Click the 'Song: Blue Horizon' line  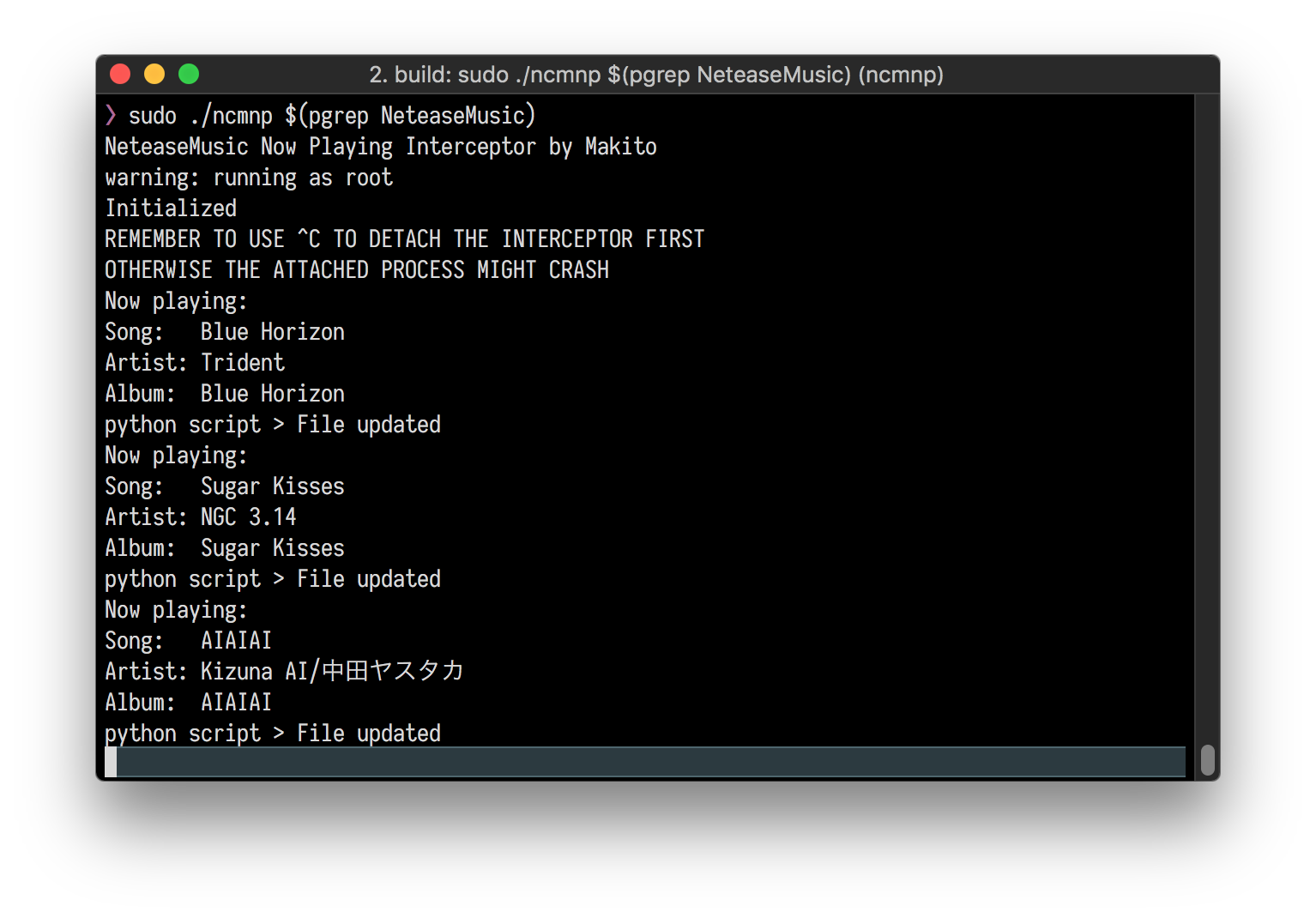coord(225,332)
